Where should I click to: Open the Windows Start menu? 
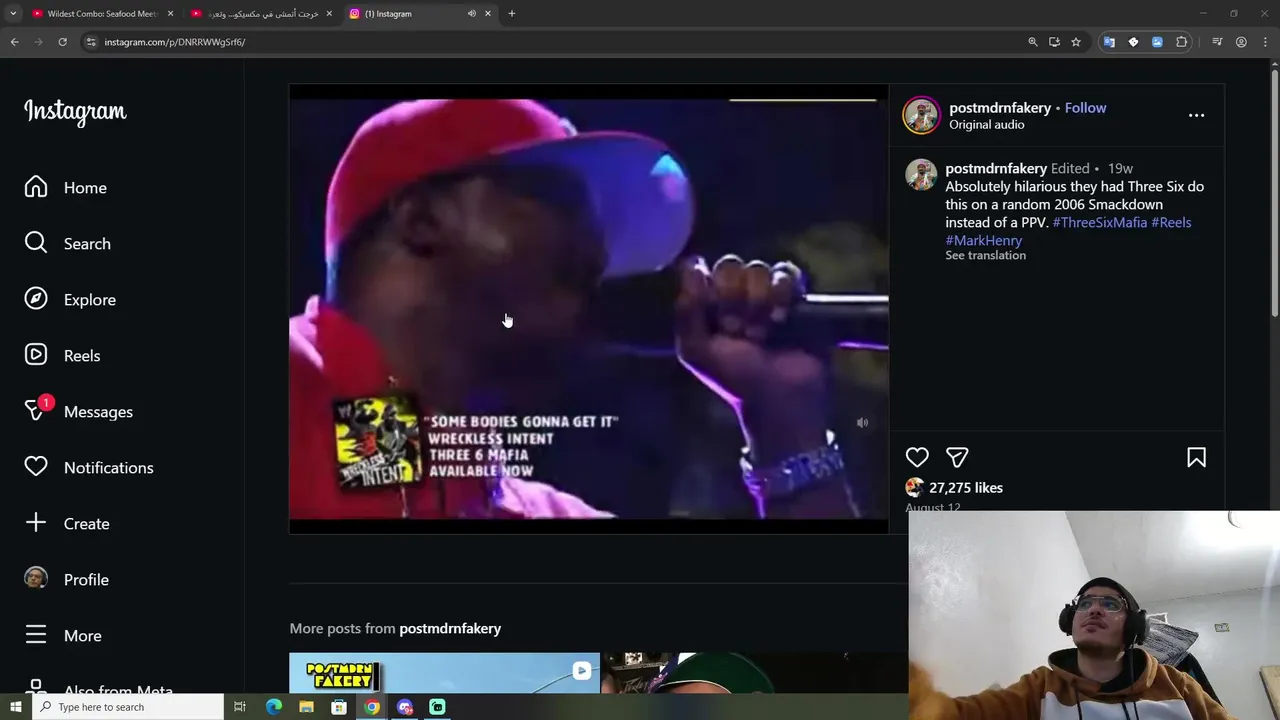(x=15, y=707)
